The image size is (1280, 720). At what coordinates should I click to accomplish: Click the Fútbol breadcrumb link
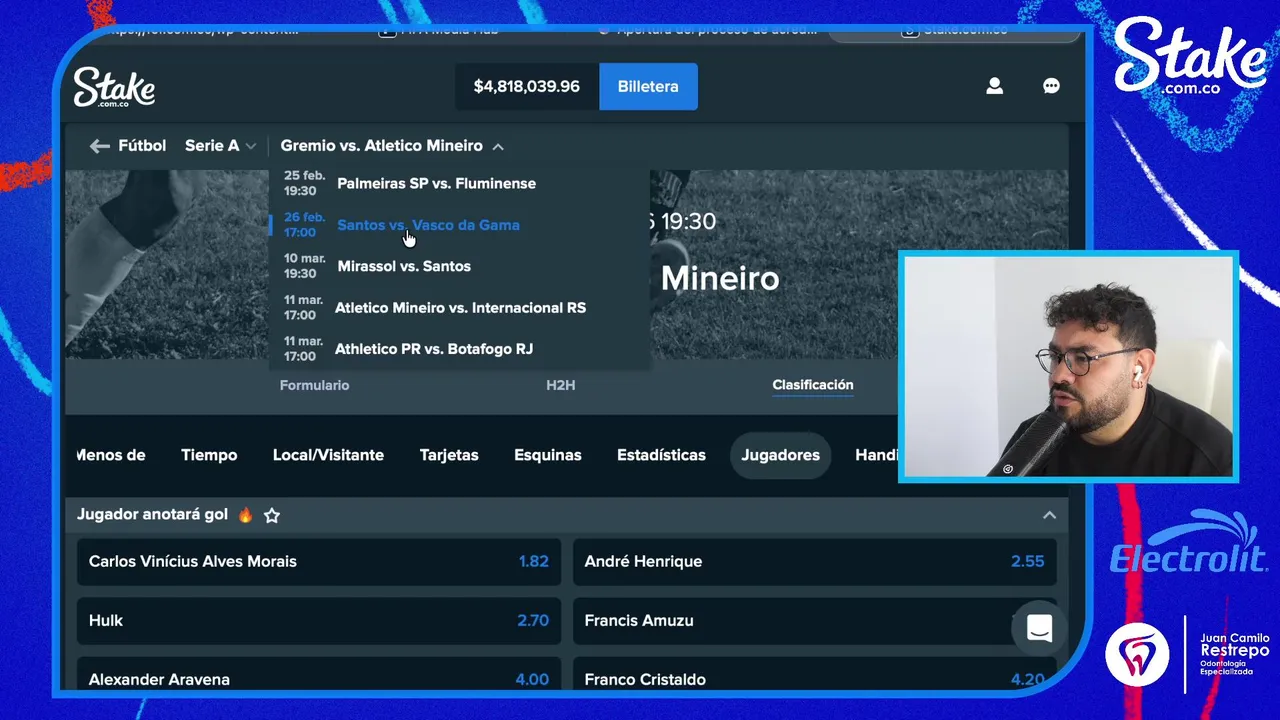pos(142,146)
